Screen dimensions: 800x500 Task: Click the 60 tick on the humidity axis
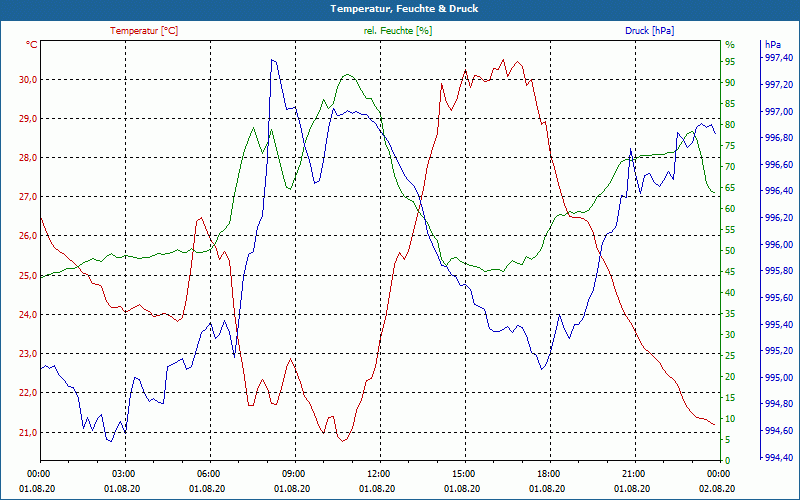(730, 209)
